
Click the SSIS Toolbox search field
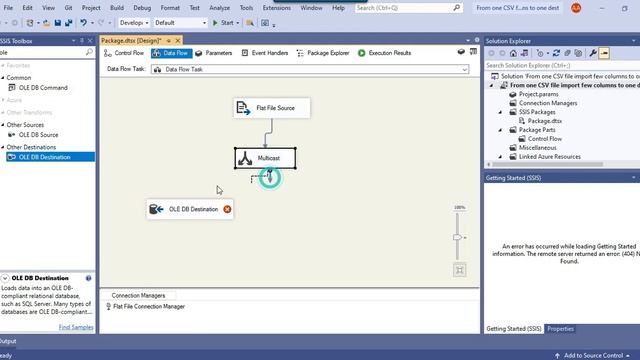pyautogui.click(x=42, y=52)
